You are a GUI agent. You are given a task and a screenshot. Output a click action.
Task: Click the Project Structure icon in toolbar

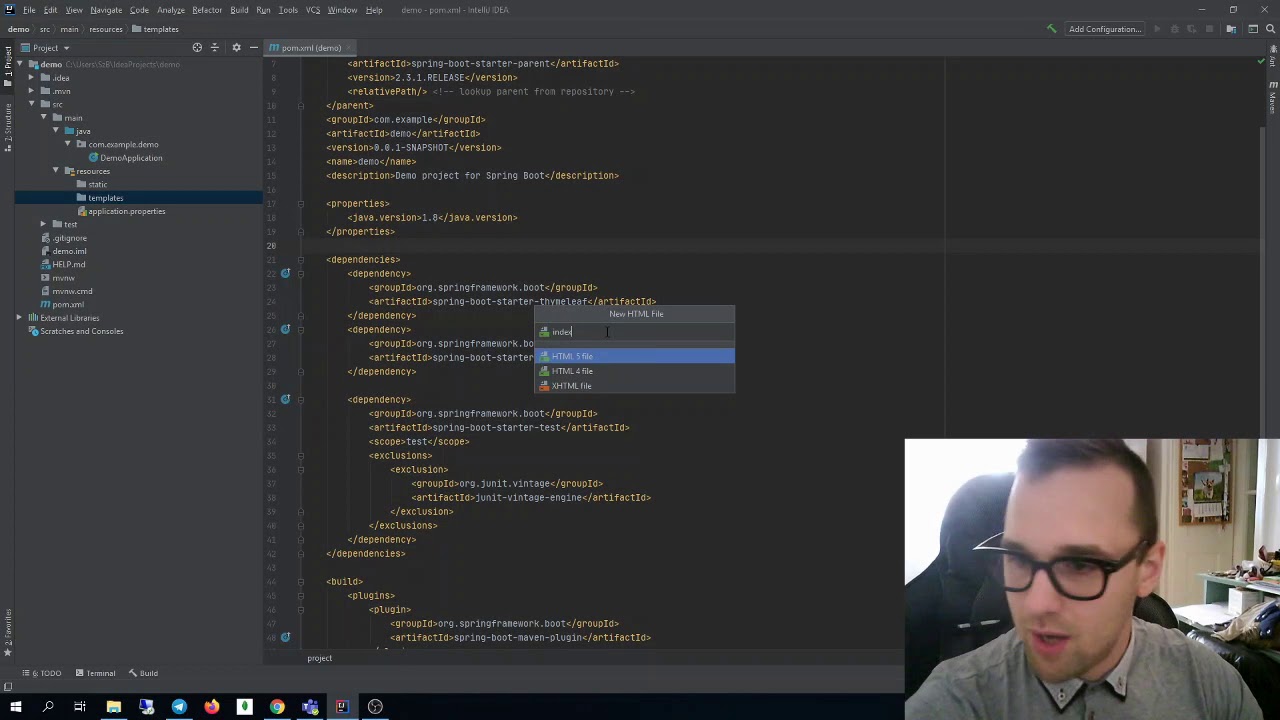(1232, 29)
